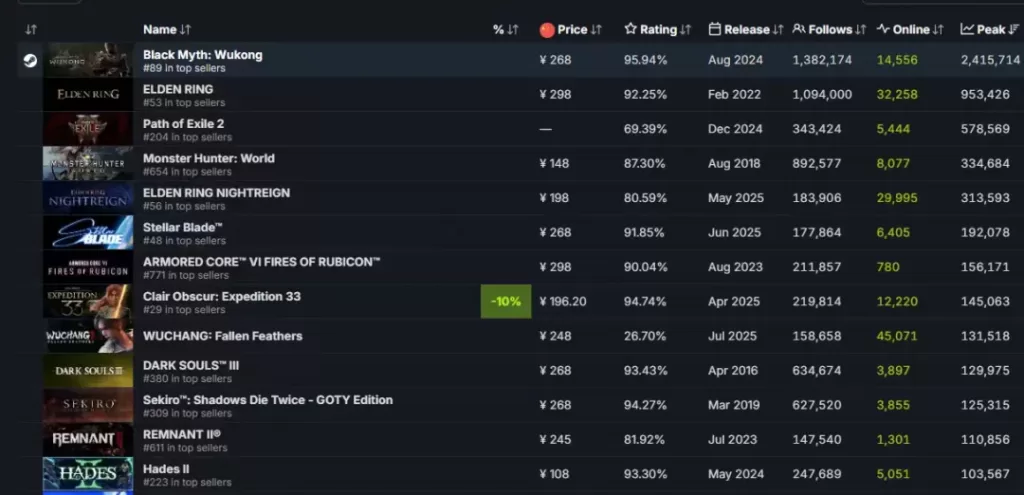Image resolution: width=1024 pixels, height=495 pixels.
Task: Select the 2,415,714 peak value
Action: click(990, 60)
